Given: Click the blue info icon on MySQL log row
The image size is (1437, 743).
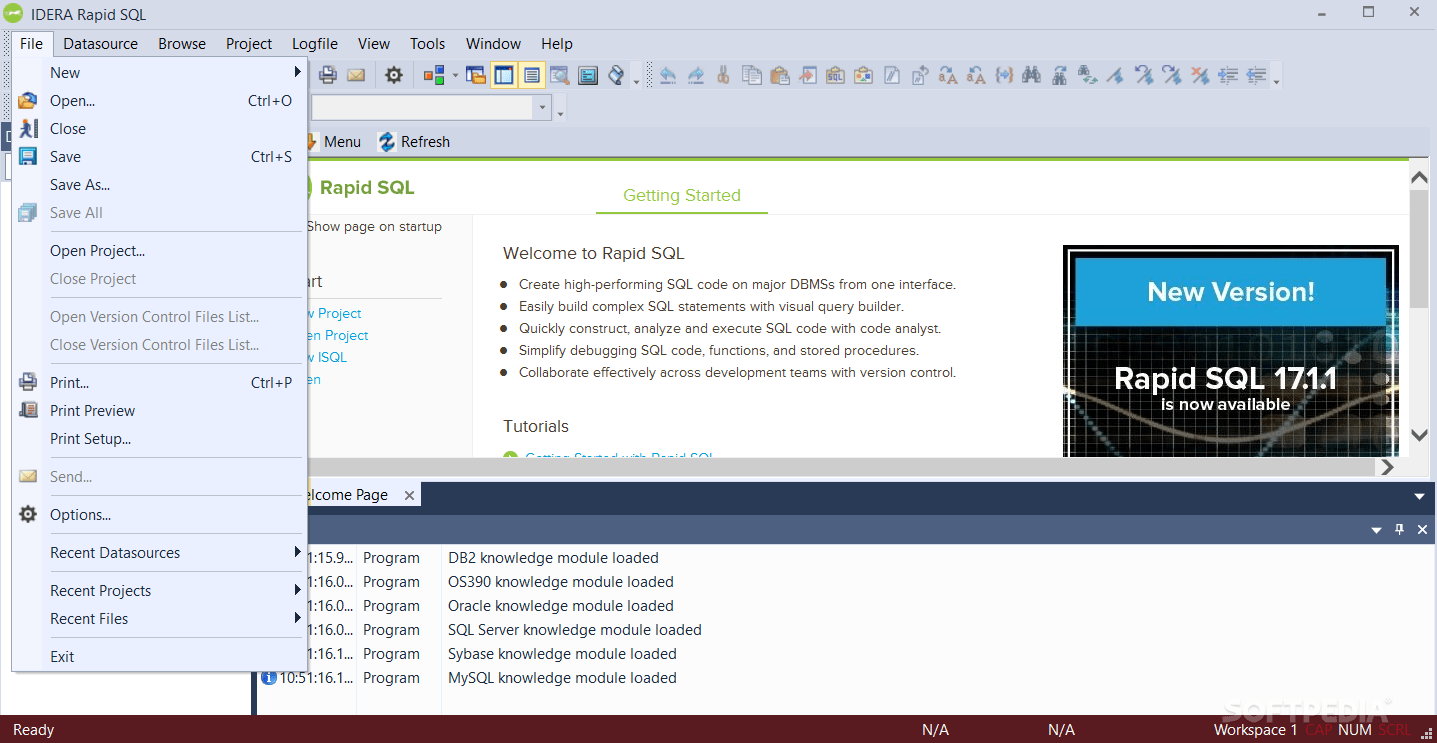Looking at the screenshot, I should 268,678.
